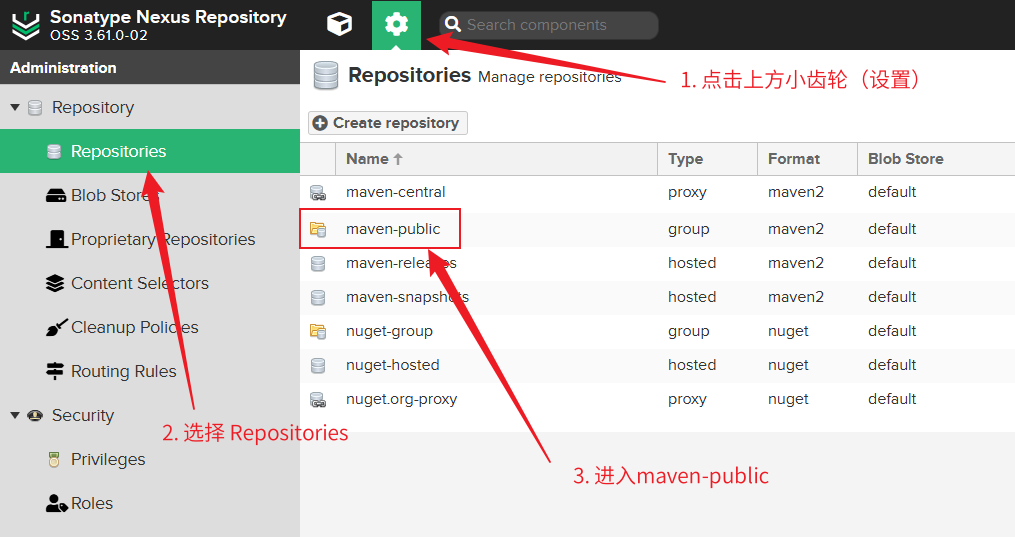Click the nuget-hosted database icon
Viewport: 1015px width, 537px height.
point(318,365)
